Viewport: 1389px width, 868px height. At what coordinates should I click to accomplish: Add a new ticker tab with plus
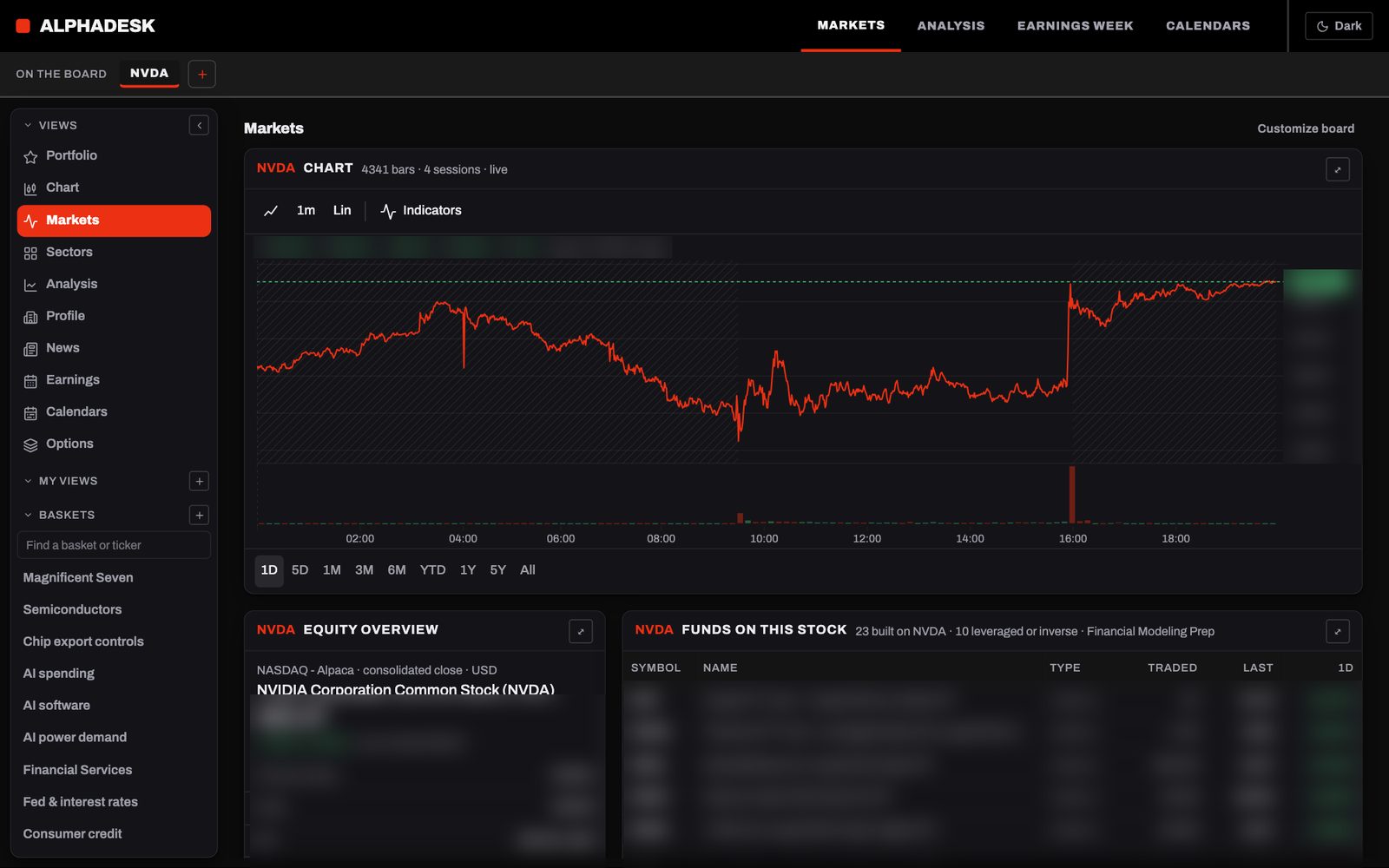click(202, 74)
